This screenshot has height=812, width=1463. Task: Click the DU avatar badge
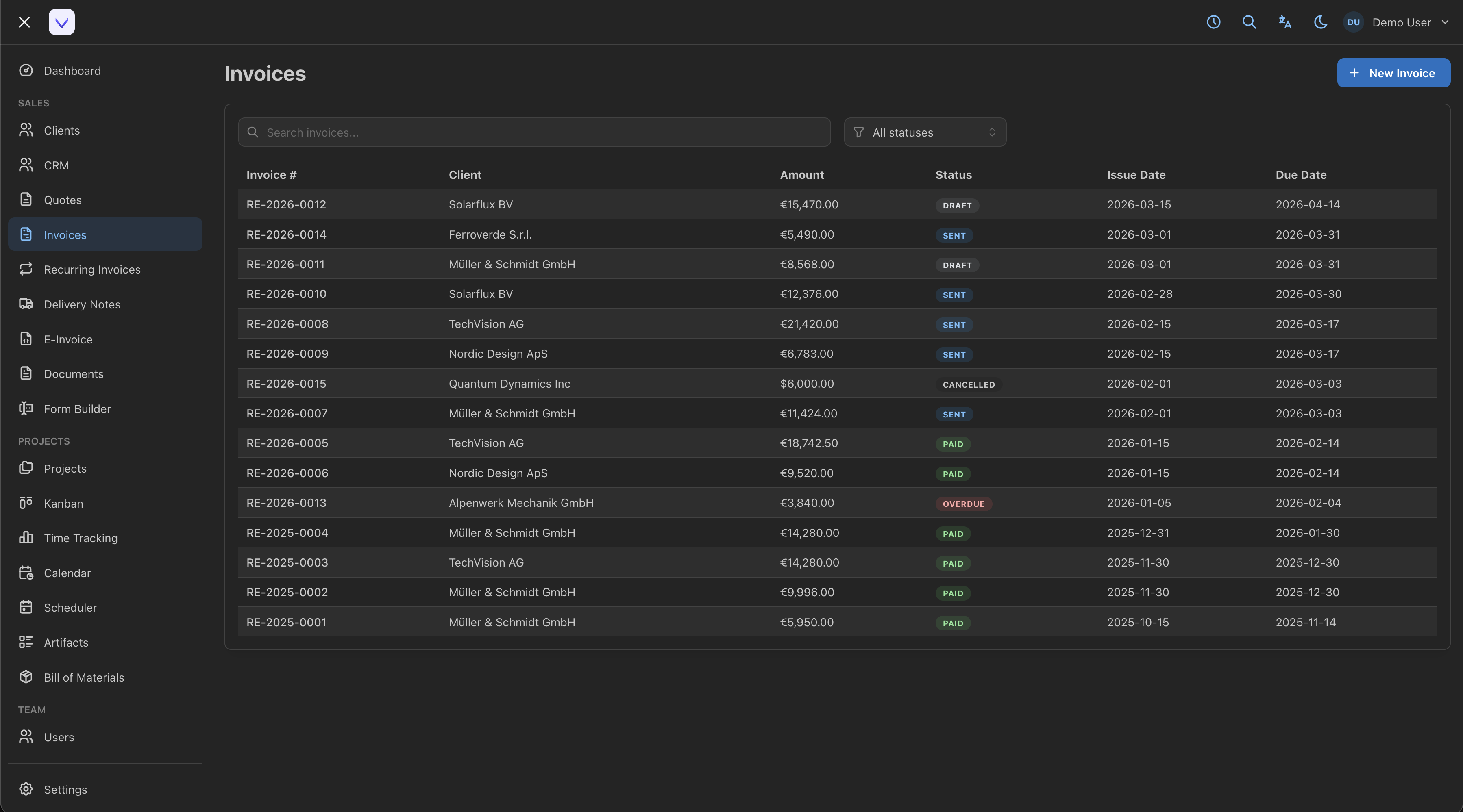click(x=1353, y=22)
